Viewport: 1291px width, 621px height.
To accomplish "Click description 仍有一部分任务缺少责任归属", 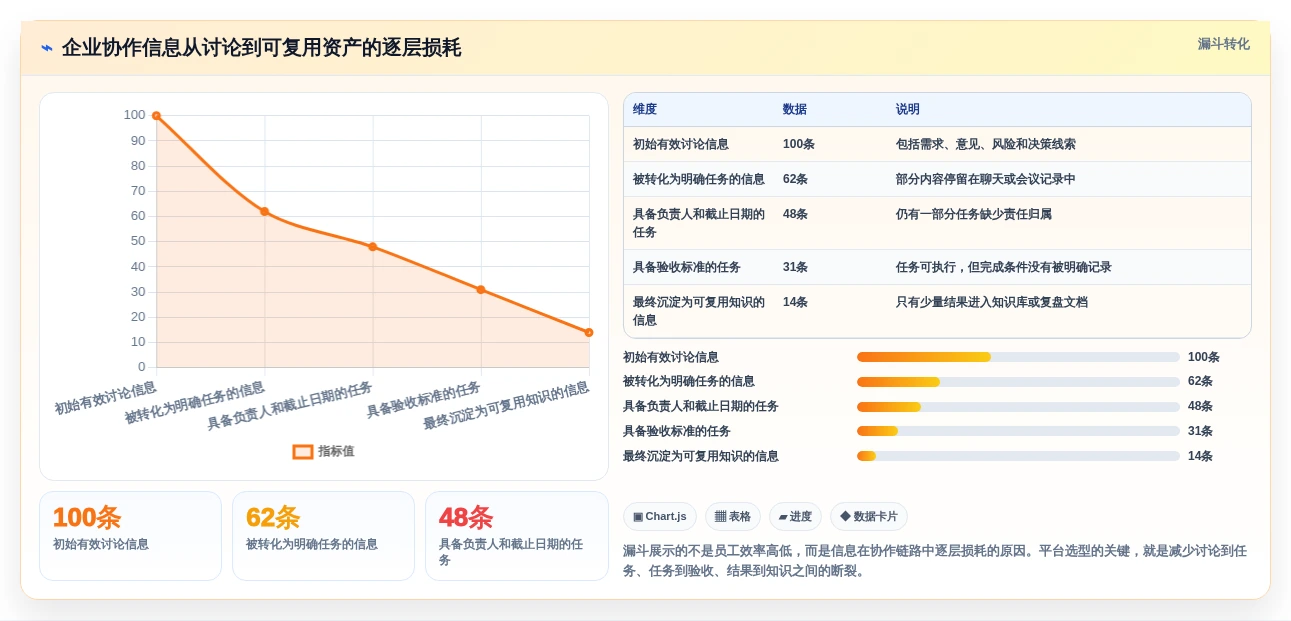I will coord(974,214).
